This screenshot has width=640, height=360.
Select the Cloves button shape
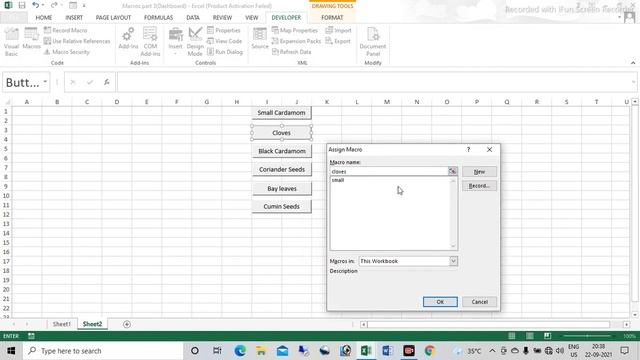coord(281,133)
